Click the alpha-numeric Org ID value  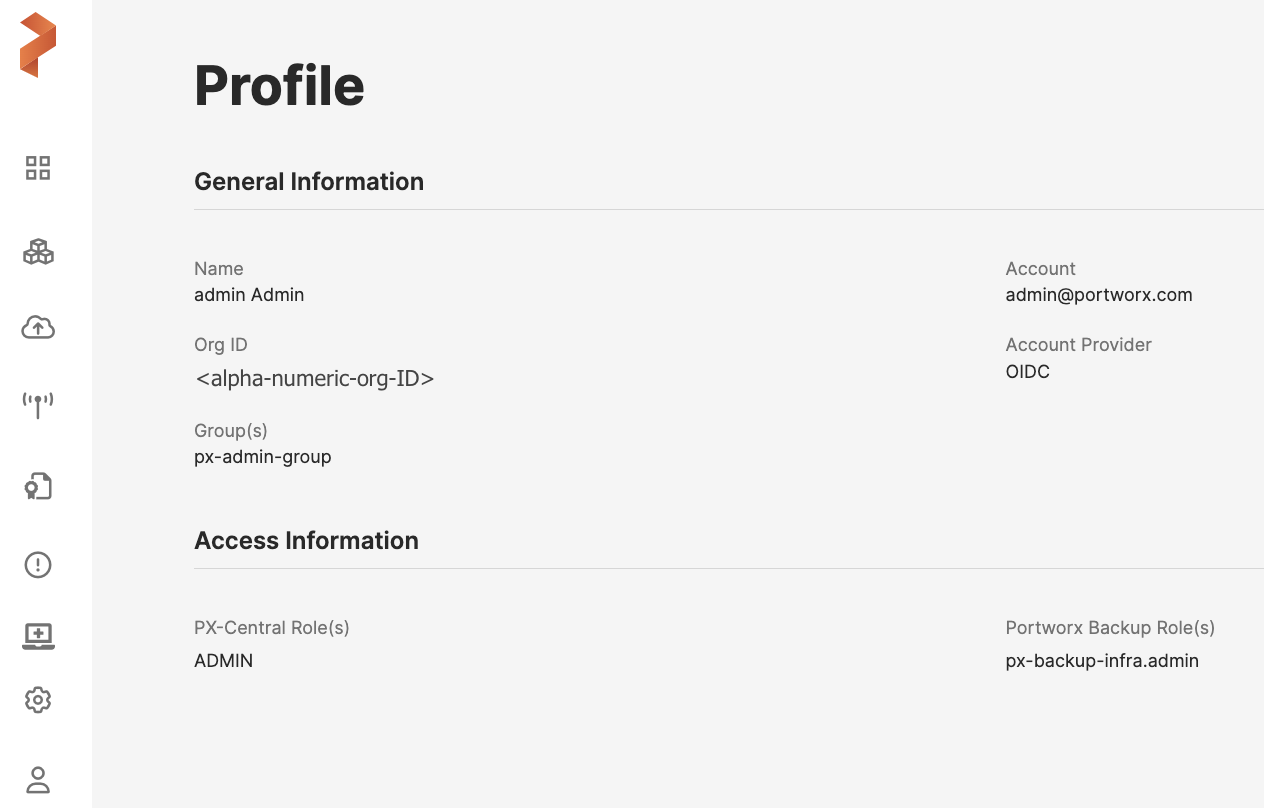314,379
